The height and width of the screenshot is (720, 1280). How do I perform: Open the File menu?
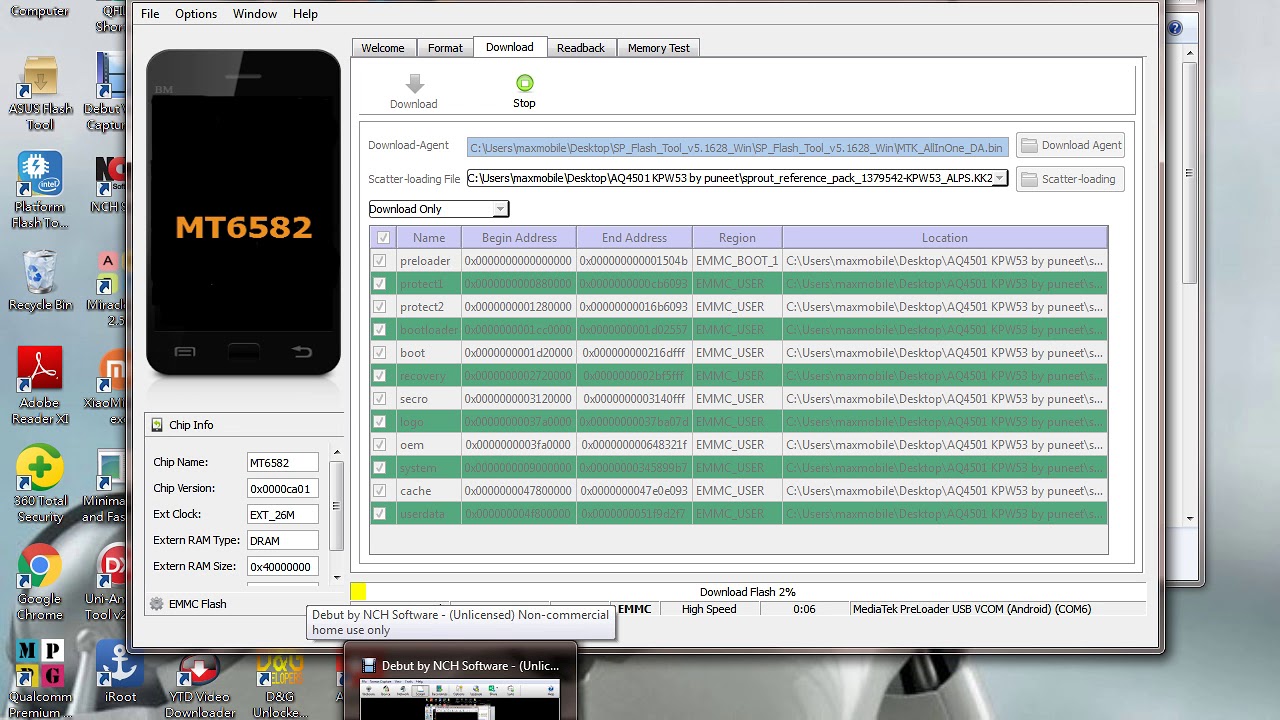coord(150,14)
